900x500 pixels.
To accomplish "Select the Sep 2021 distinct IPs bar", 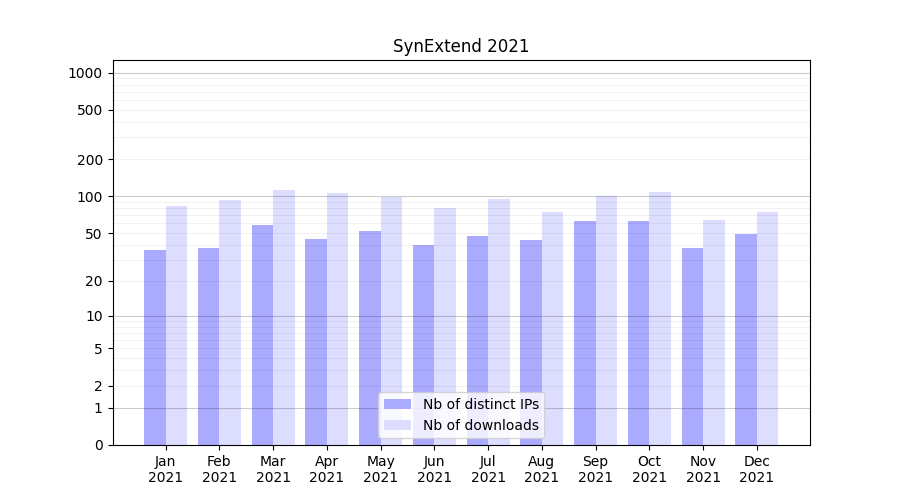I will point(585,333).
